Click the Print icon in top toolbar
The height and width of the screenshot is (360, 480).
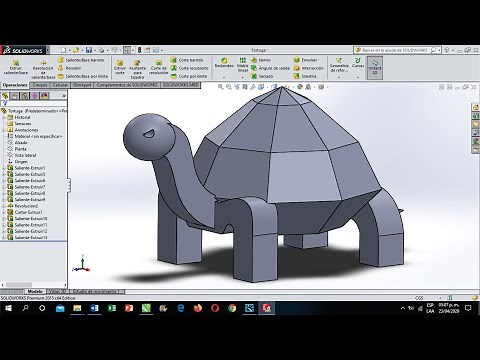tap(101, 50)
